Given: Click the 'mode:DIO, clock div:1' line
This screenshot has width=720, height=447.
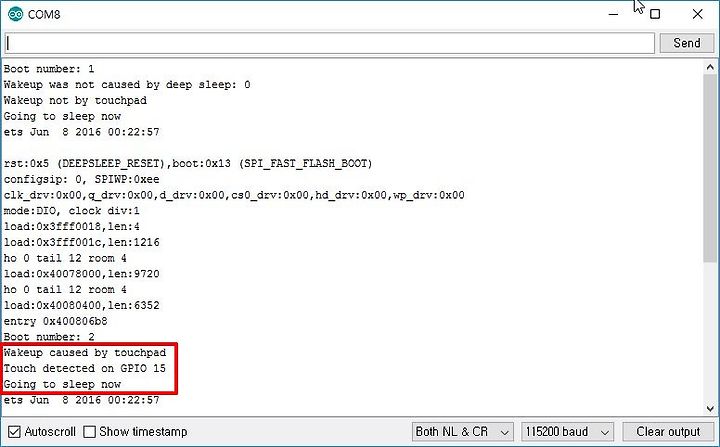Looking at the screenshot, I should [72, 211].
